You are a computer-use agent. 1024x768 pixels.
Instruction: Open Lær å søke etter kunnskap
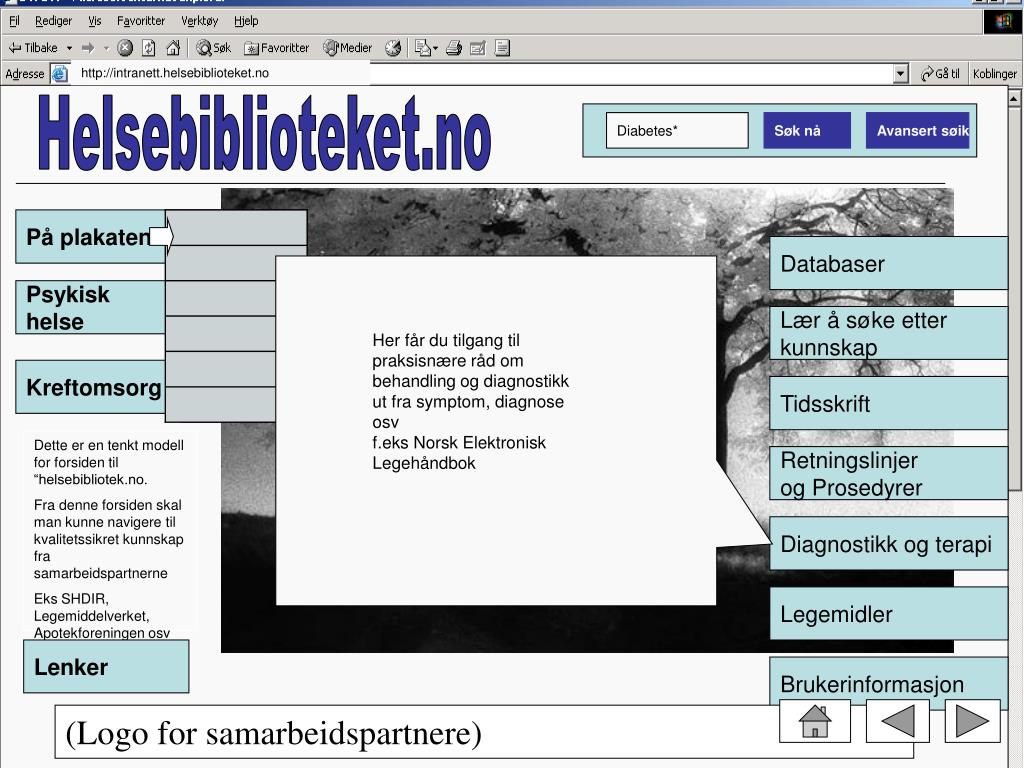point(889,333)
